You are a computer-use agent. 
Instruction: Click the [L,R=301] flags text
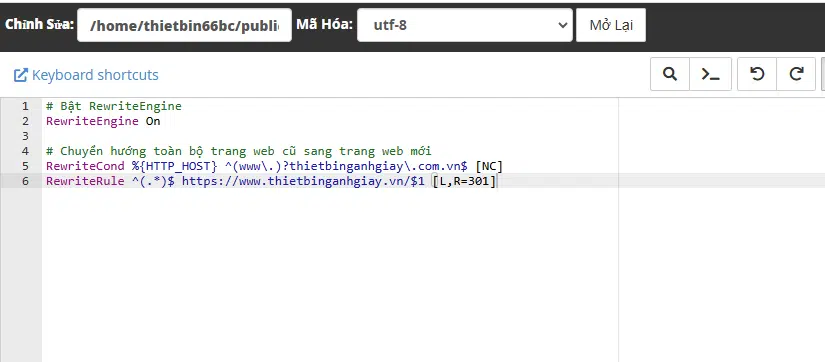pos(464,182)
